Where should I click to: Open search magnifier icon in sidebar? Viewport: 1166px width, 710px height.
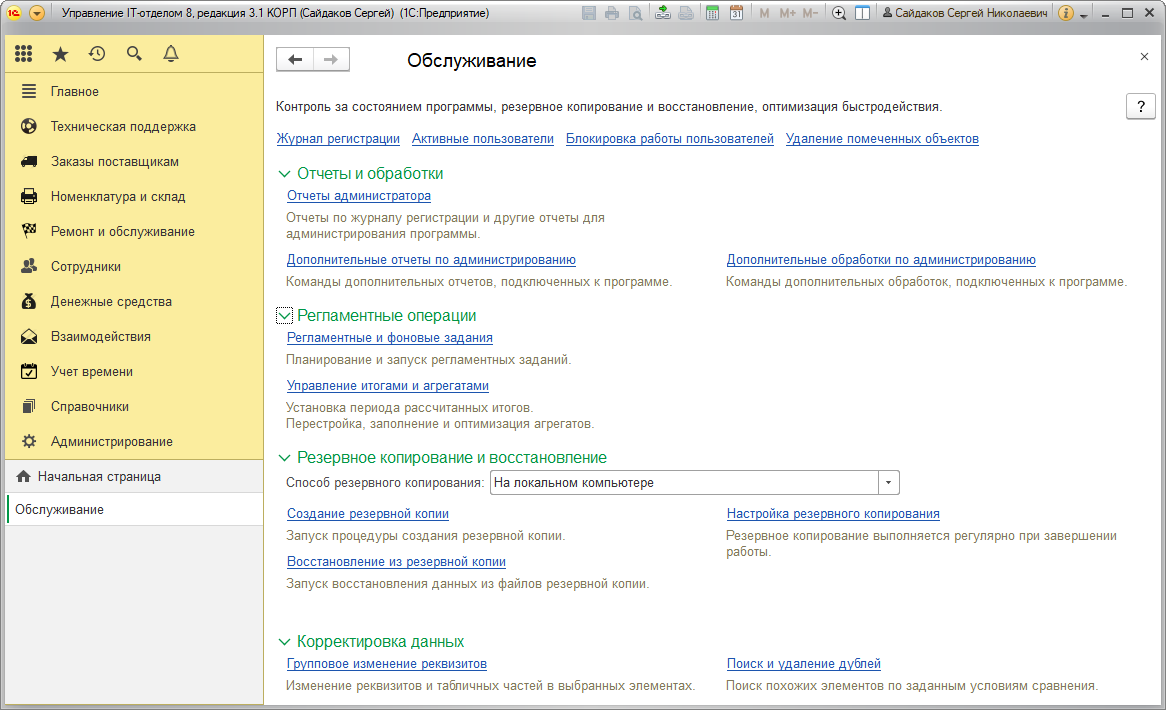(134, 54)
